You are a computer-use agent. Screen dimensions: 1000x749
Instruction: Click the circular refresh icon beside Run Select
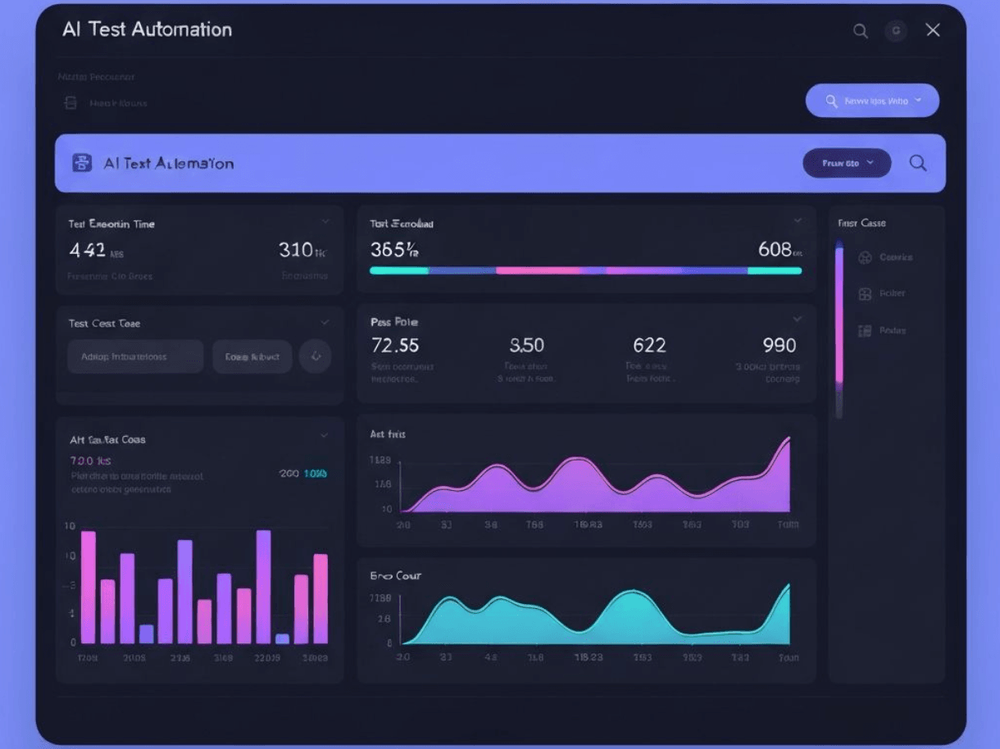point(315,357)
